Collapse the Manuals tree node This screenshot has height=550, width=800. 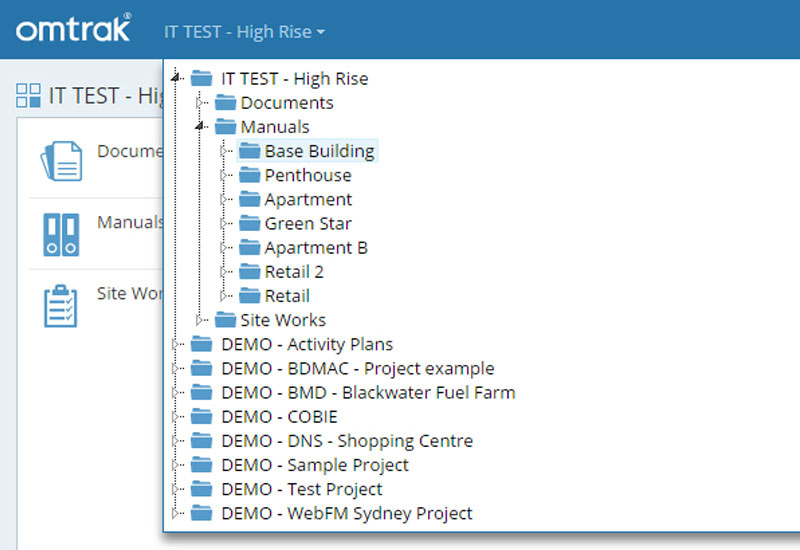pyautogui.click(x=199, y=126)
